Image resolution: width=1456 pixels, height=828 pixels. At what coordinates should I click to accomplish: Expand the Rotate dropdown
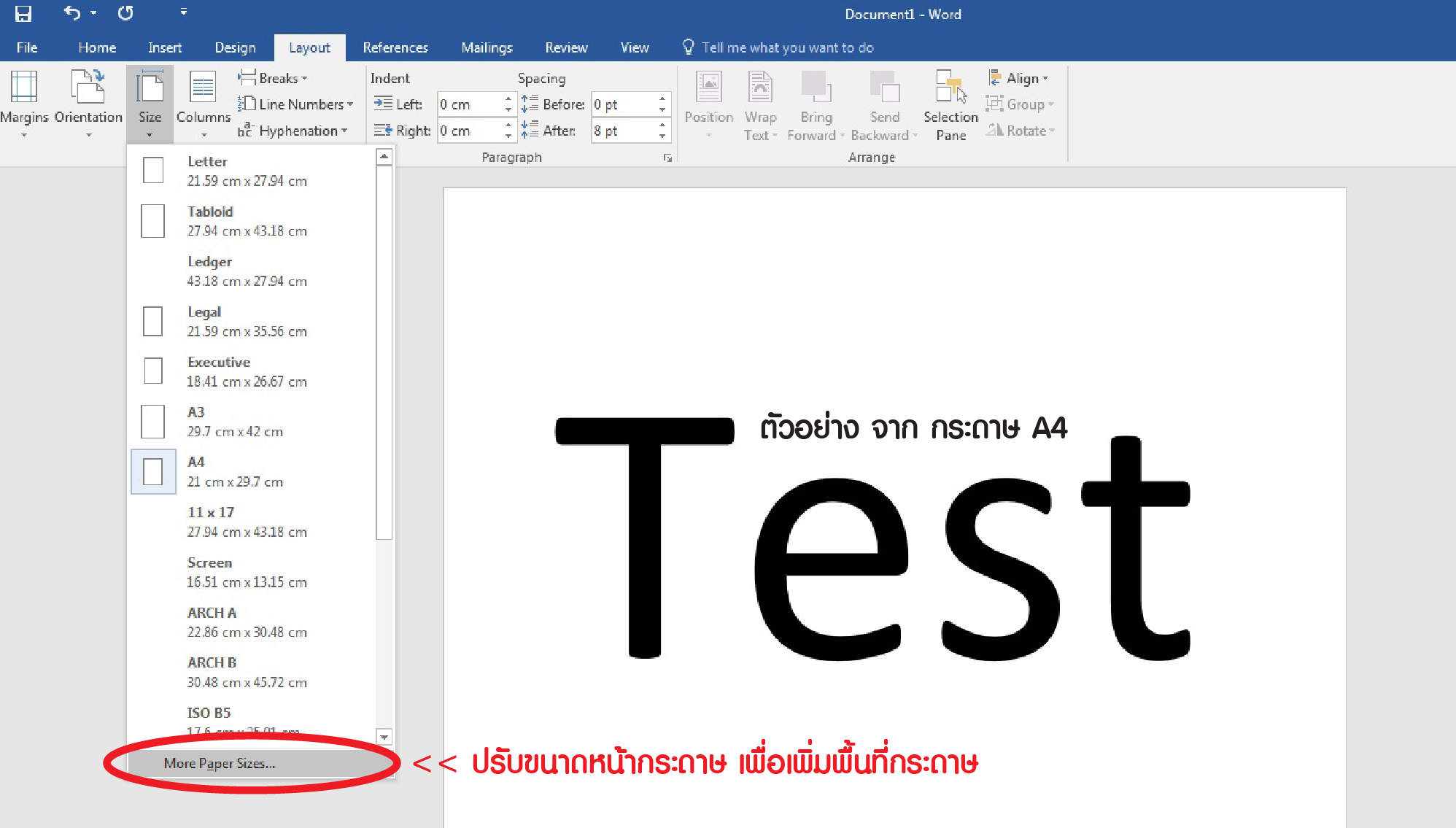coord(1021,131)
